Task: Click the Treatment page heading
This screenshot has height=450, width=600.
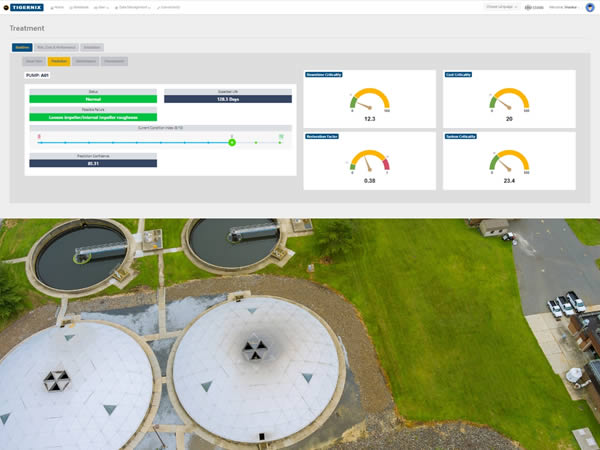Action: (x=27, y=28)
